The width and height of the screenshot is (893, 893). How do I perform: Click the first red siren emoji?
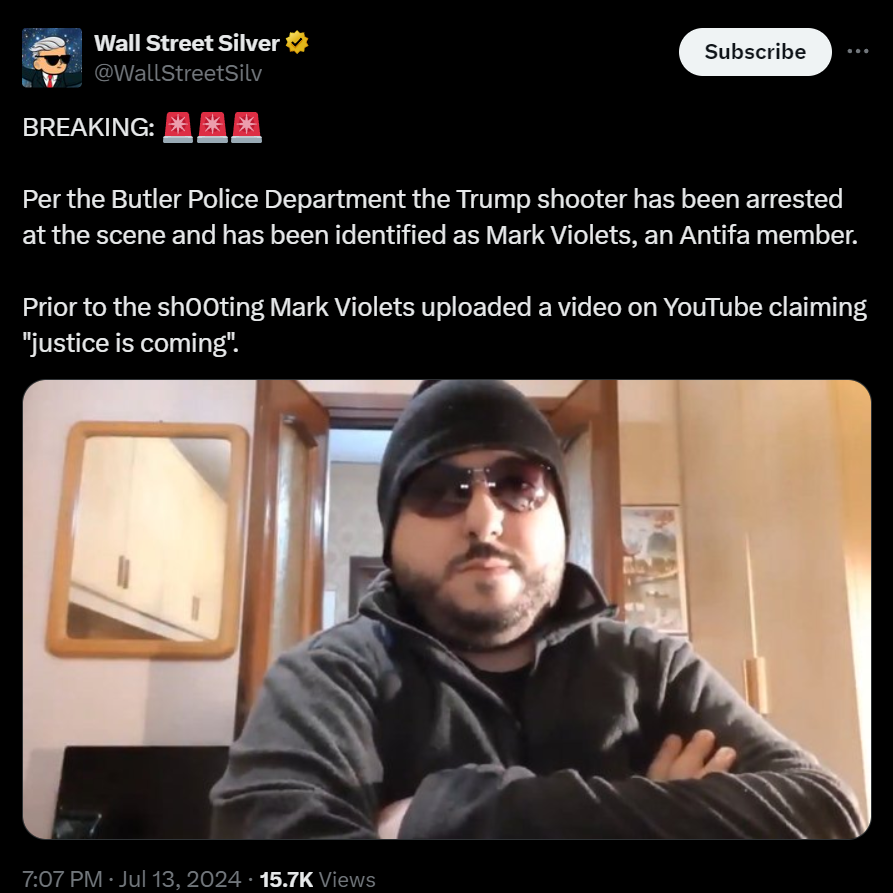tap(178, 127)
